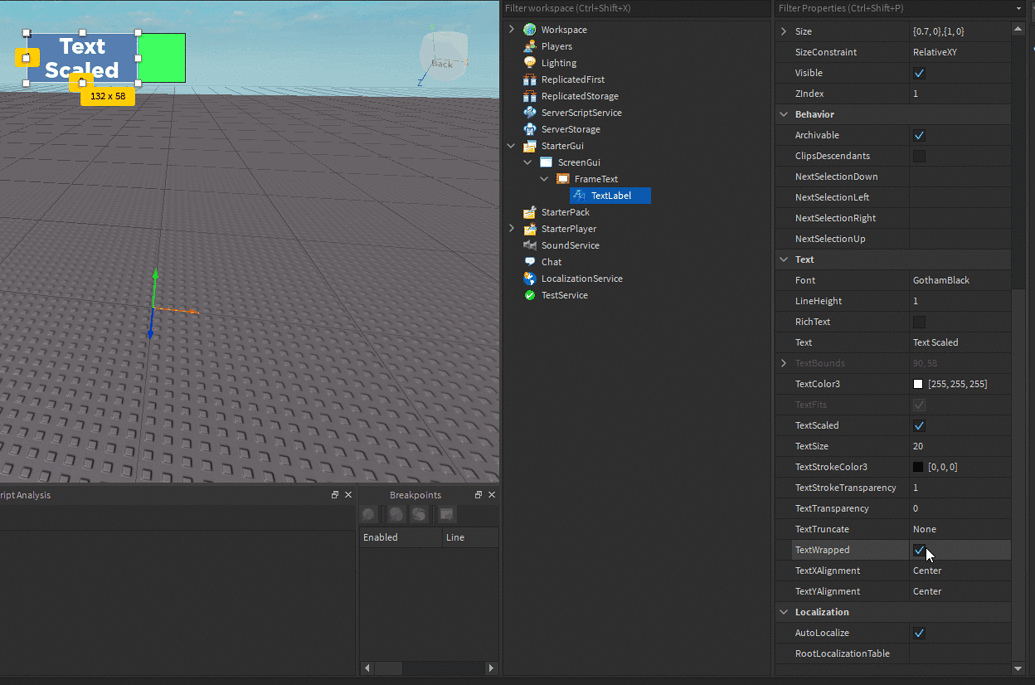The width and height of the screenshot is (1035, 685).
Task: Click the single breakpoint icon in Breakpoints toolbar
Action: pyautogui.click(x=369, y=514)
